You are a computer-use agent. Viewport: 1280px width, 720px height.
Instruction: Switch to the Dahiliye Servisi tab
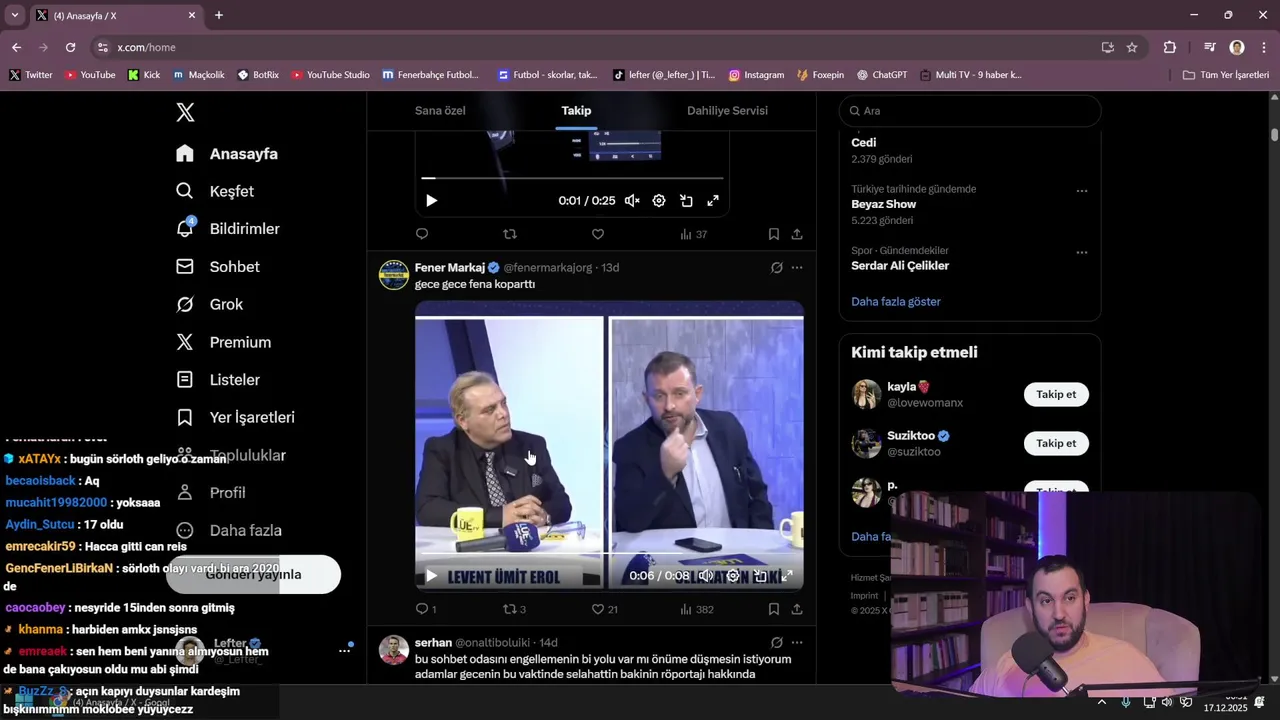(x=727, y=111)
